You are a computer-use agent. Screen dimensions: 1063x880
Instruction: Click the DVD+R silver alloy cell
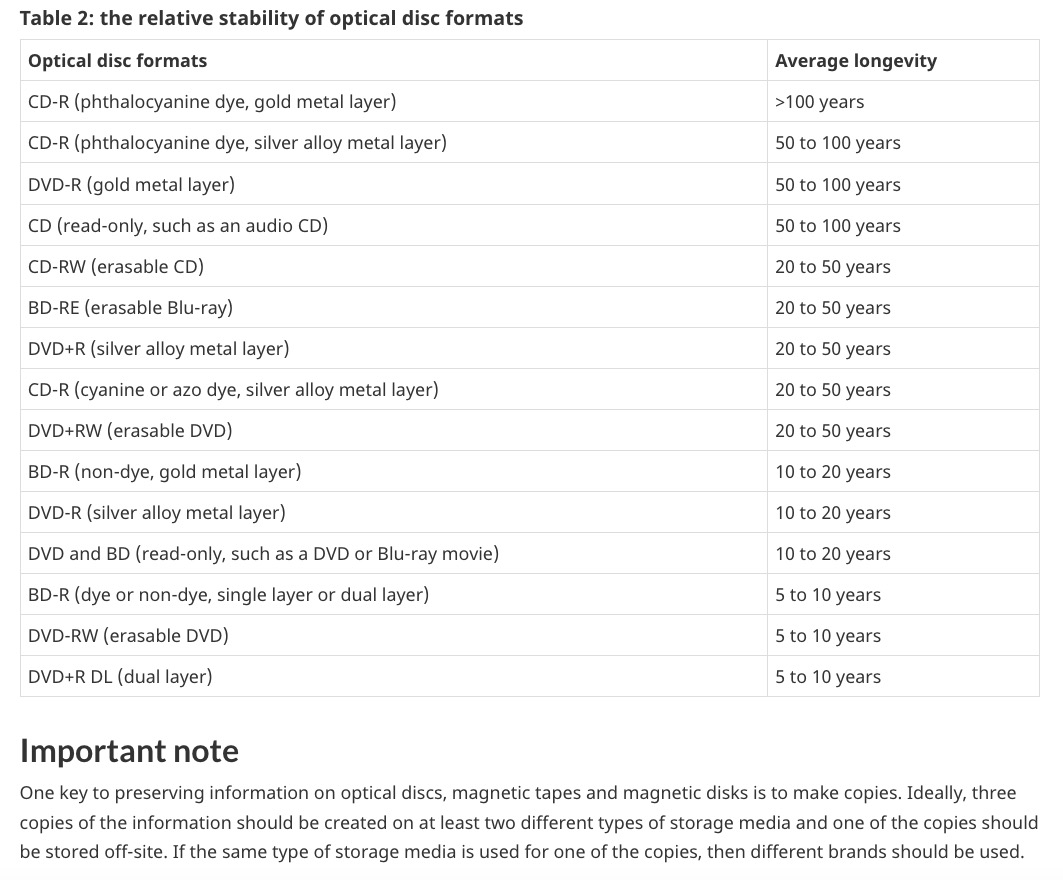point(394,348)
